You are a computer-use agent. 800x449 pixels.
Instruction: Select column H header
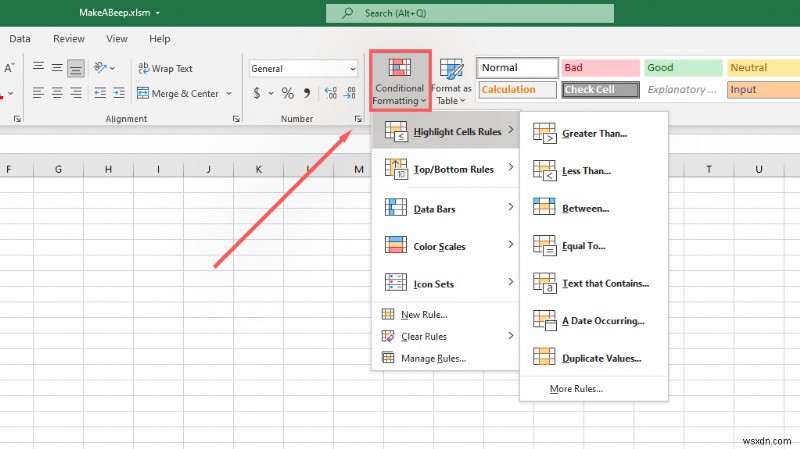tap(108, 169)
